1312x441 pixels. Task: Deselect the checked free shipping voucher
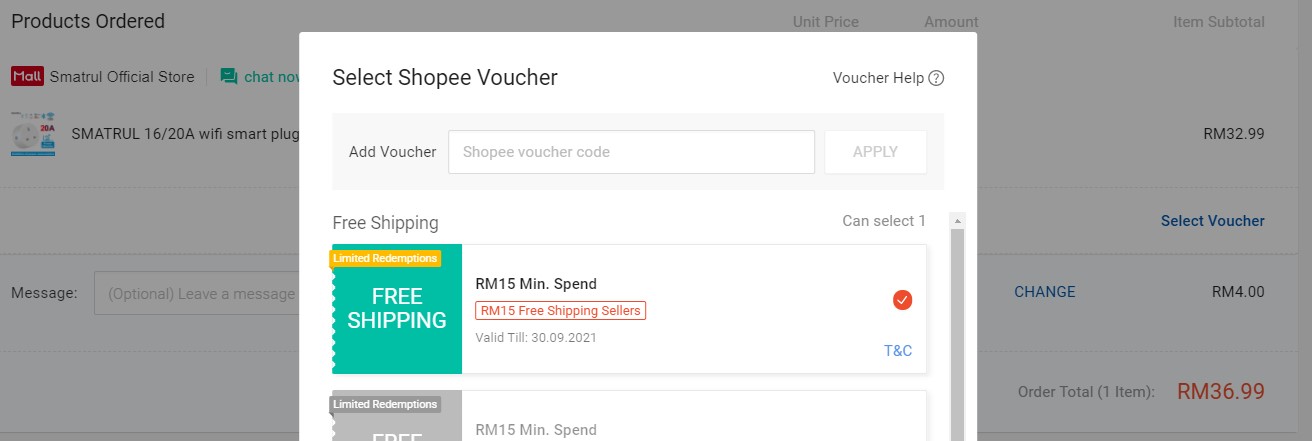tap(902, 299)
